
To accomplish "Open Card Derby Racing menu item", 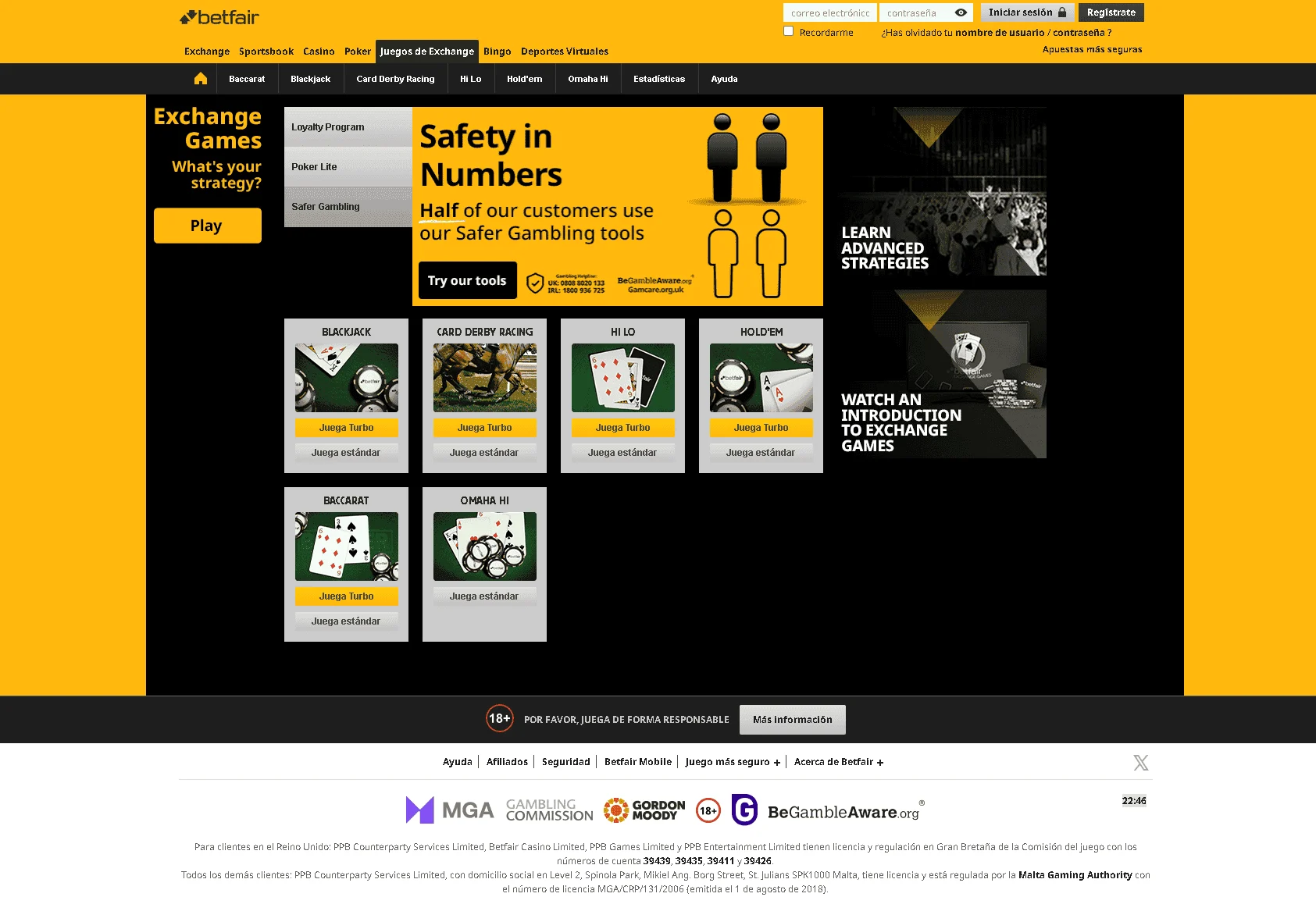I will (396, 79).
